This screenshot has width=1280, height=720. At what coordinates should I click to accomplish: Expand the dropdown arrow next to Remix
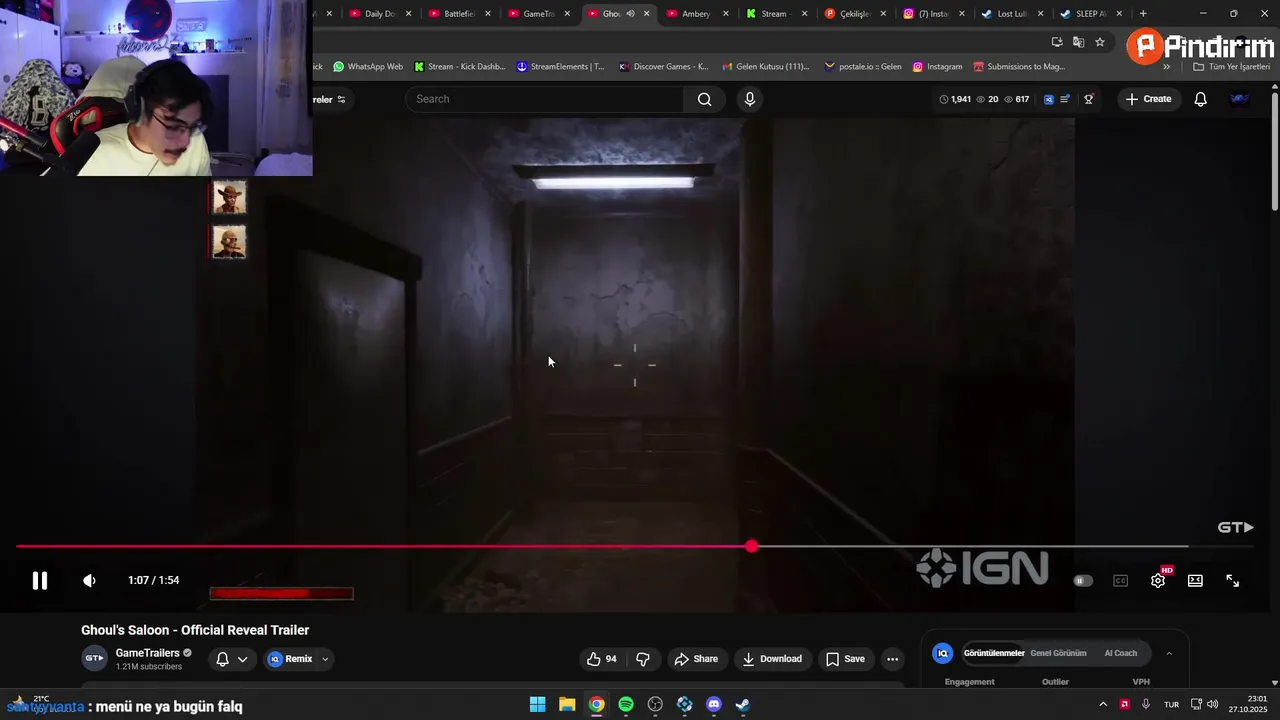point(325,659)
